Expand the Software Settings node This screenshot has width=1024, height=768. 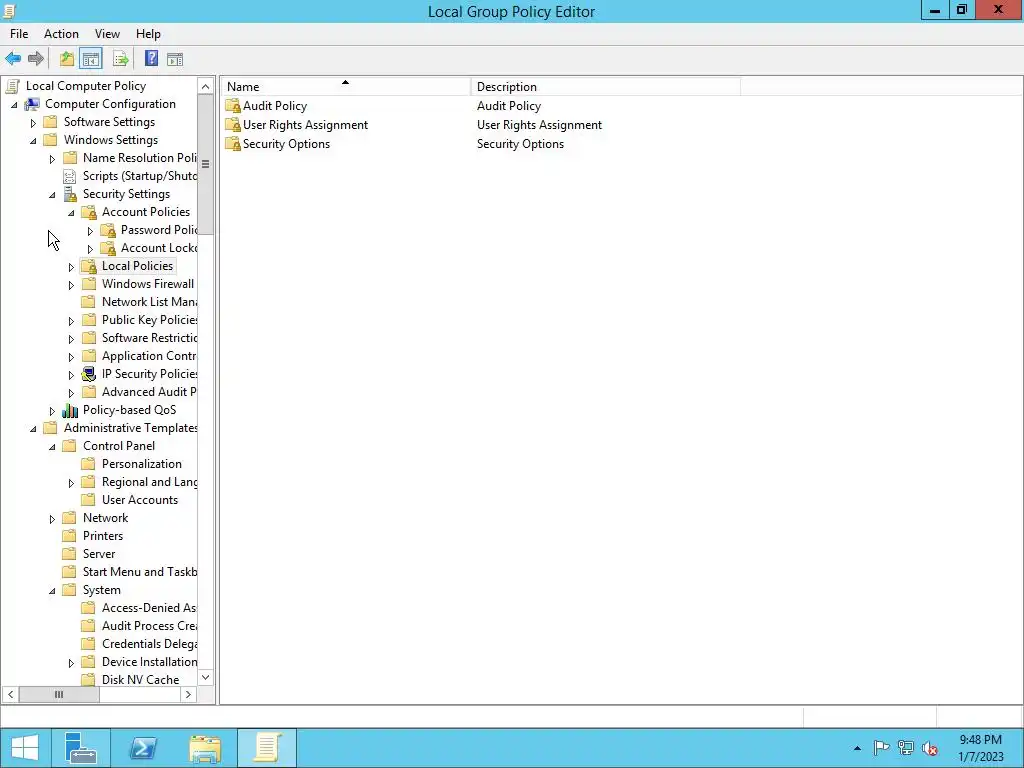(x=33, y=123)
